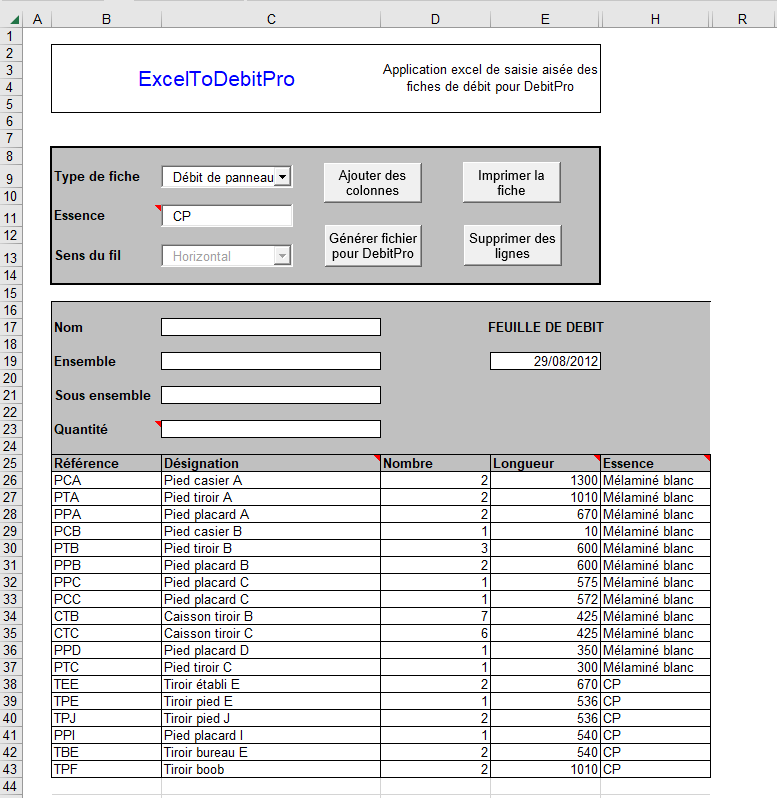Click the Nombre column heading cell

point(435,463)
